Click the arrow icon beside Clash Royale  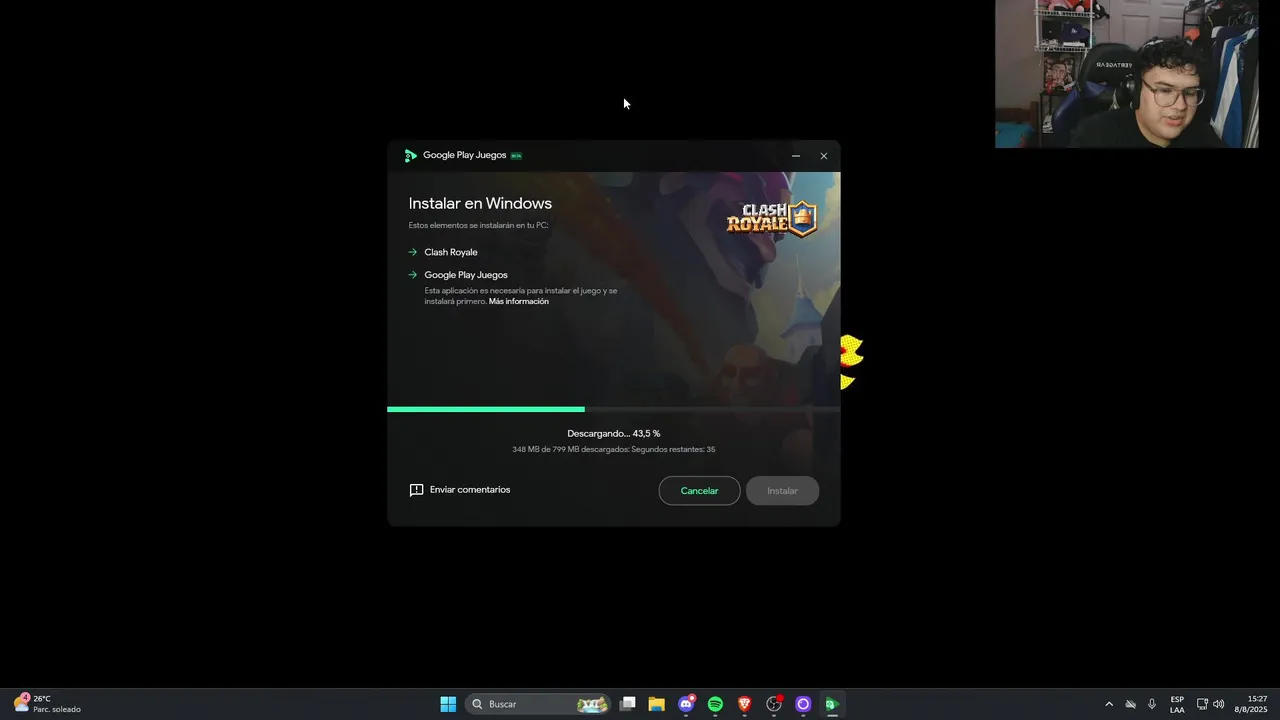413,252
